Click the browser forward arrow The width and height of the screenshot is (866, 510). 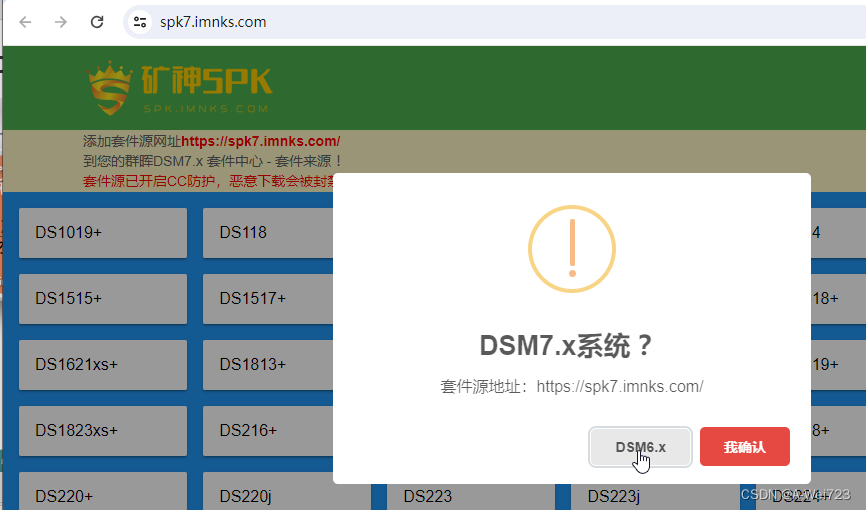(x=61, y=22)
